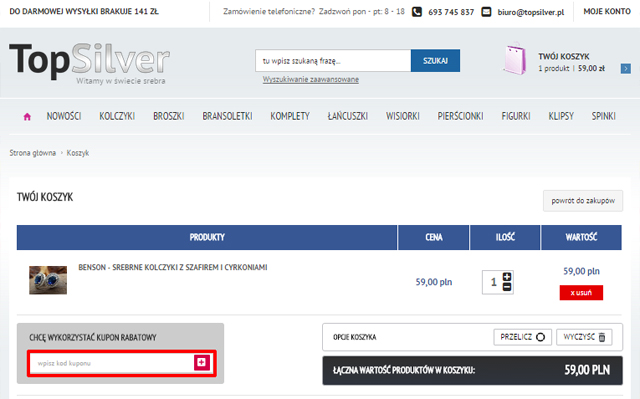The height and width of the screenshot is (399, 640).
Task: Click the TopSilver logo
Action: [x=89, y=63]
